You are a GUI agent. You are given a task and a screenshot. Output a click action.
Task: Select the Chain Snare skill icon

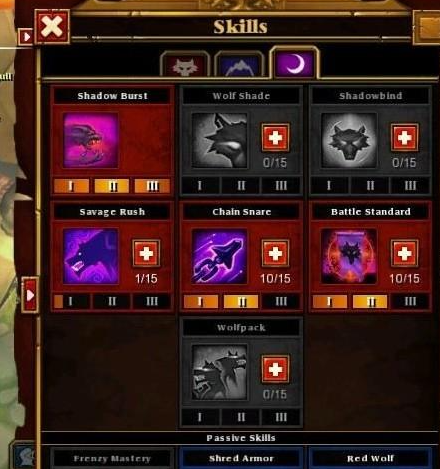220,256
